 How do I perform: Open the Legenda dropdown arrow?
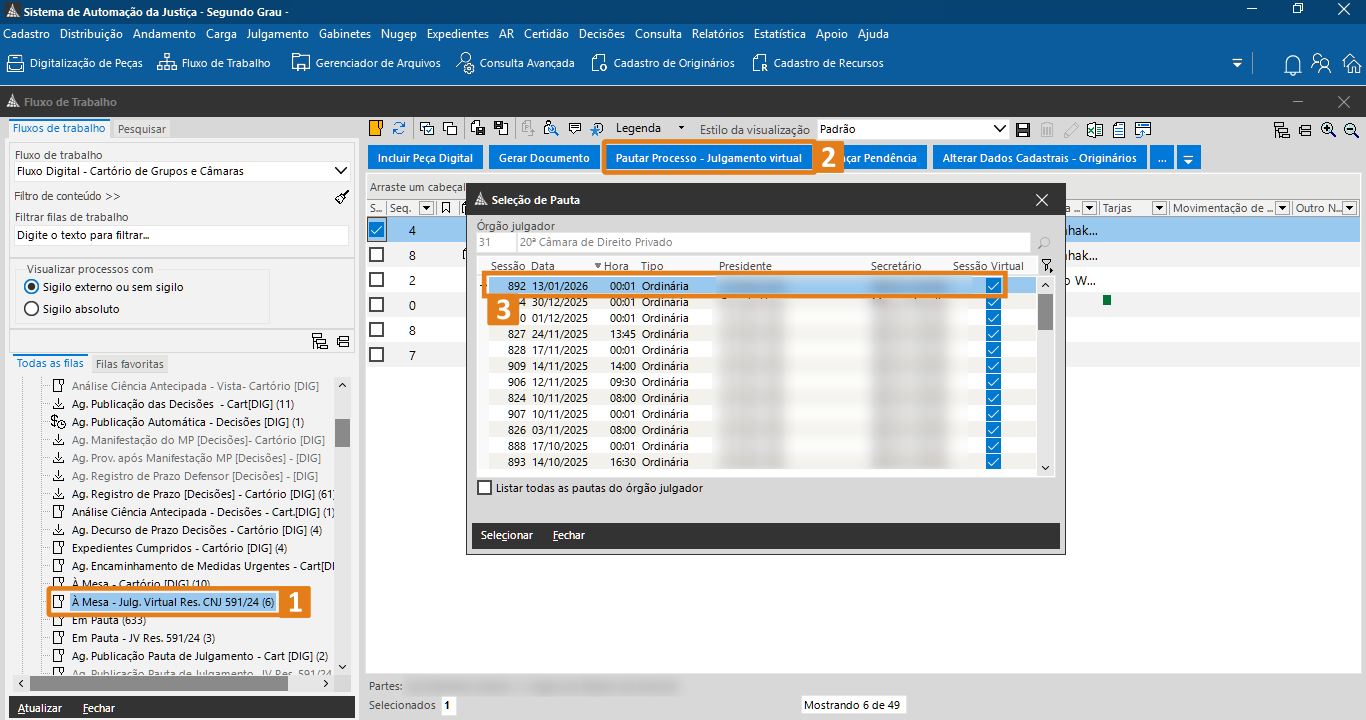click(x=681, y=128)
